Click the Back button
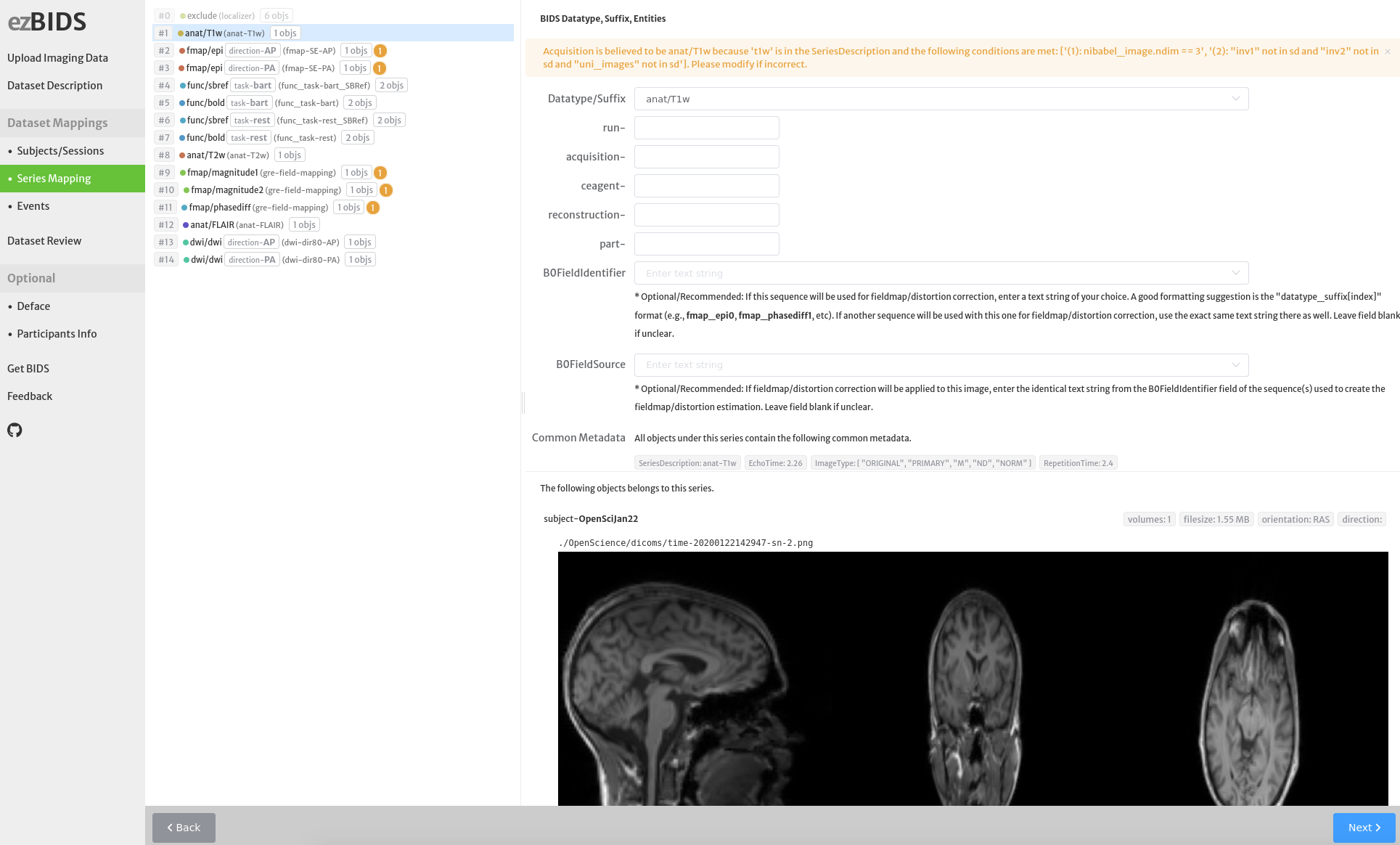 point(184,828)
